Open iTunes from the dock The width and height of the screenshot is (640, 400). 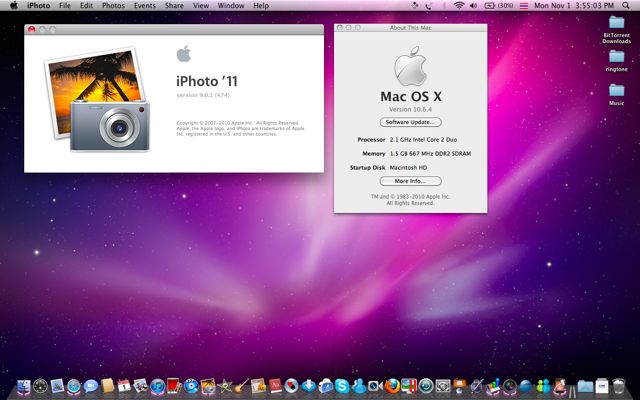[x=158, y=386]
